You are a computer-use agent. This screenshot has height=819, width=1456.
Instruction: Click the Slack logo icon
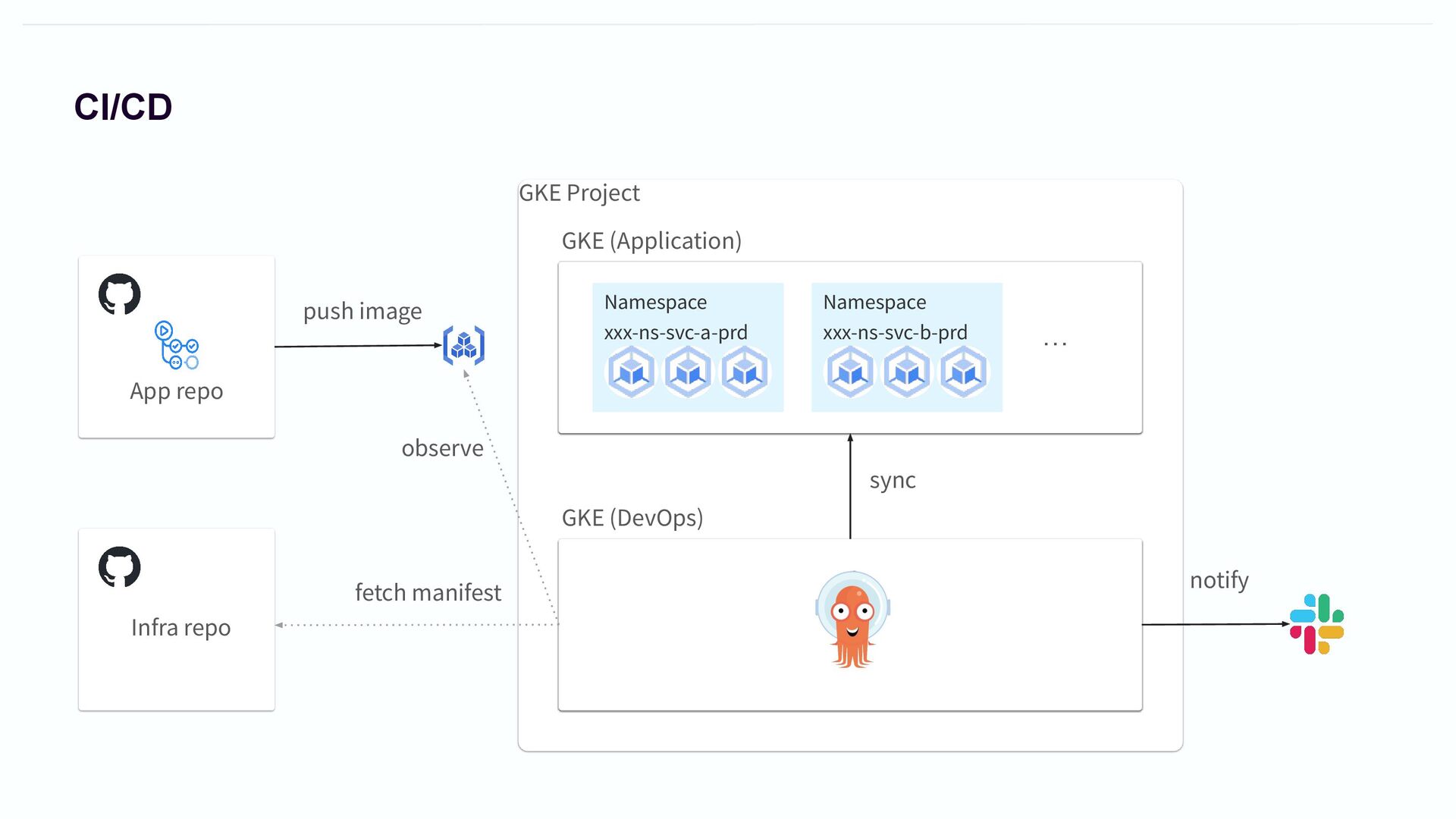[1316, 624]
